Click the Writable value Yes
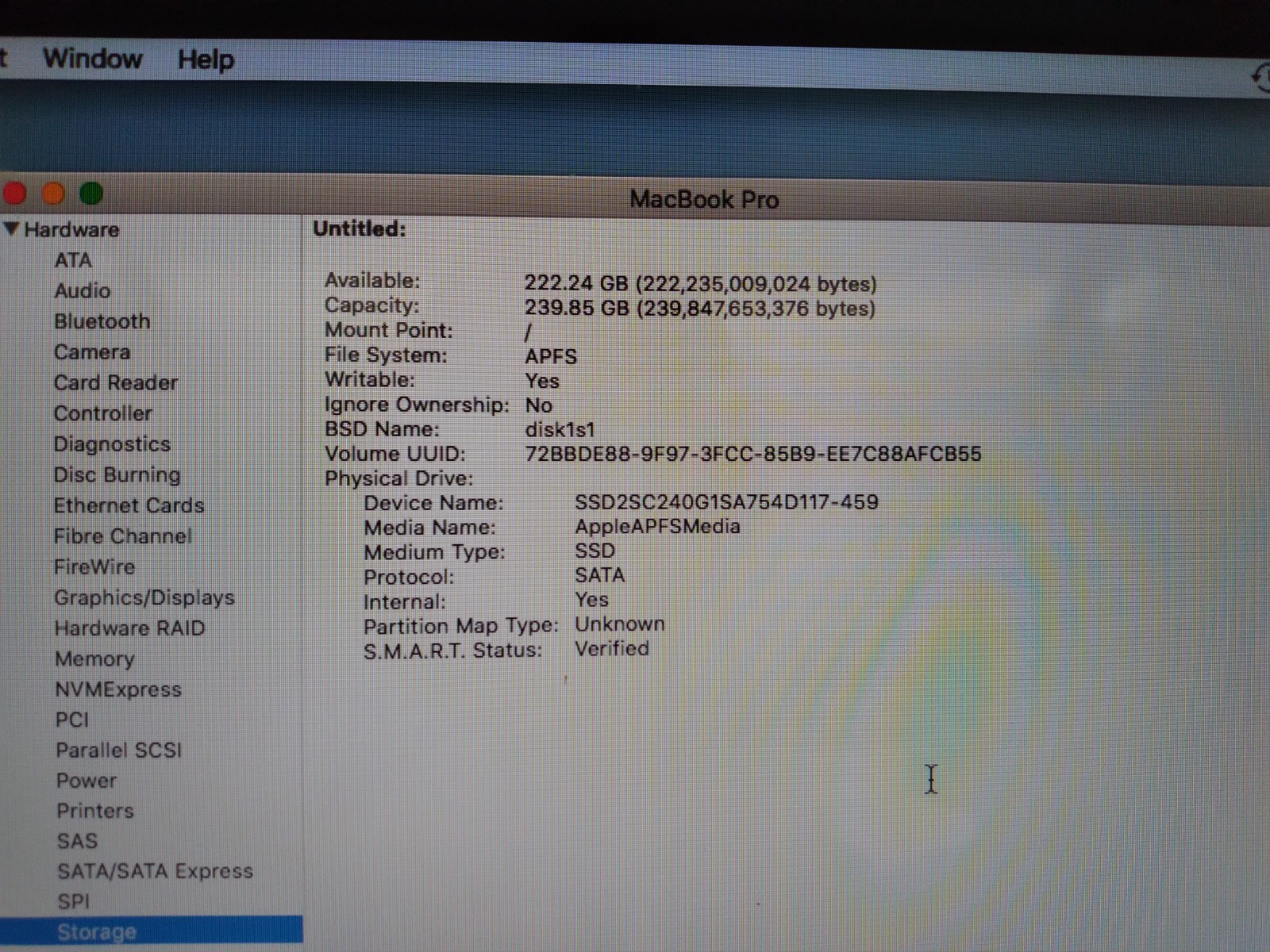This screenshot has width=1270, height=952. click(x=542, y=381)
